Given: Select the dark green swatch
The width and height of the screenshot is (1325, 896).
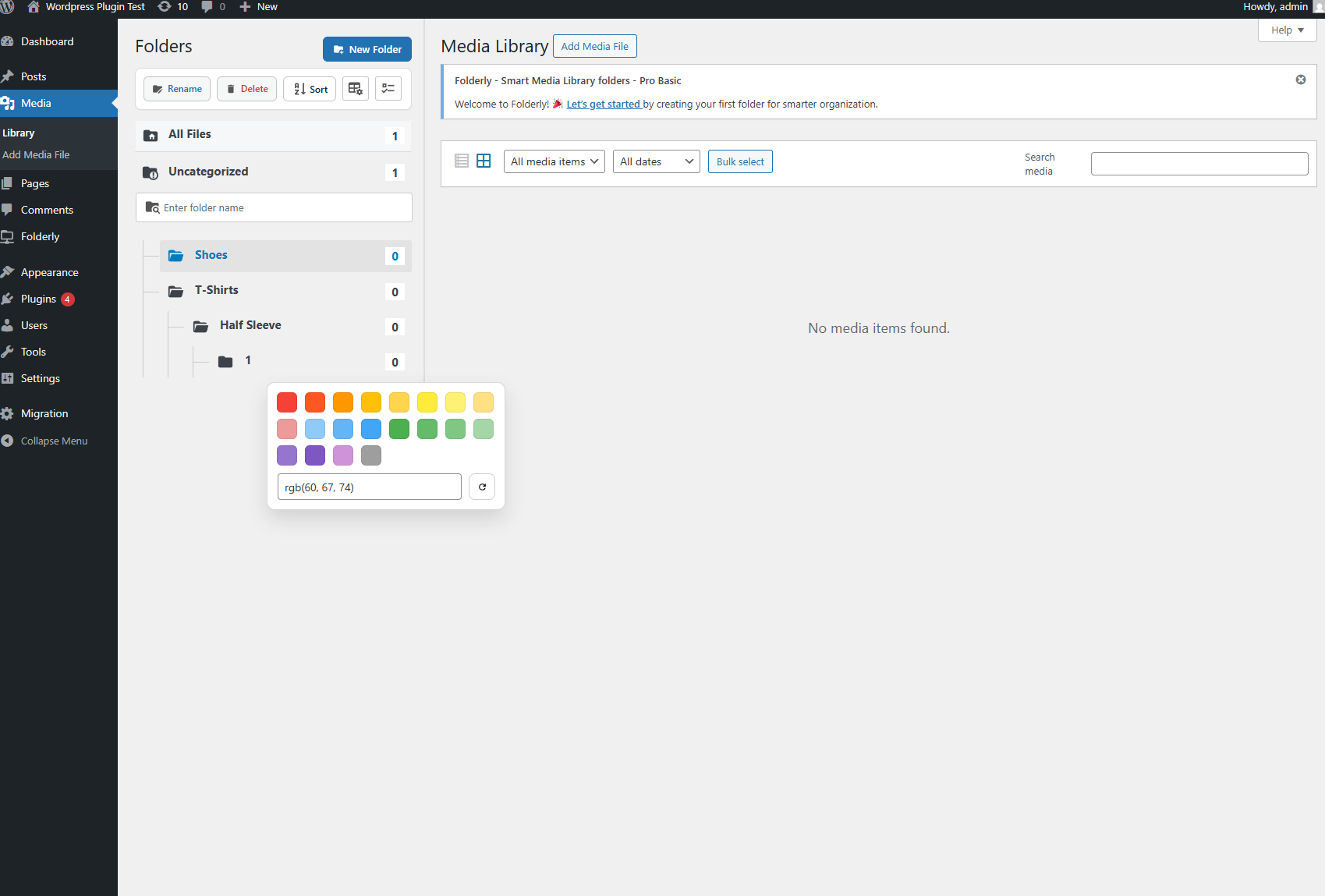Looking at the screenshot, I should tap(399, 429).
